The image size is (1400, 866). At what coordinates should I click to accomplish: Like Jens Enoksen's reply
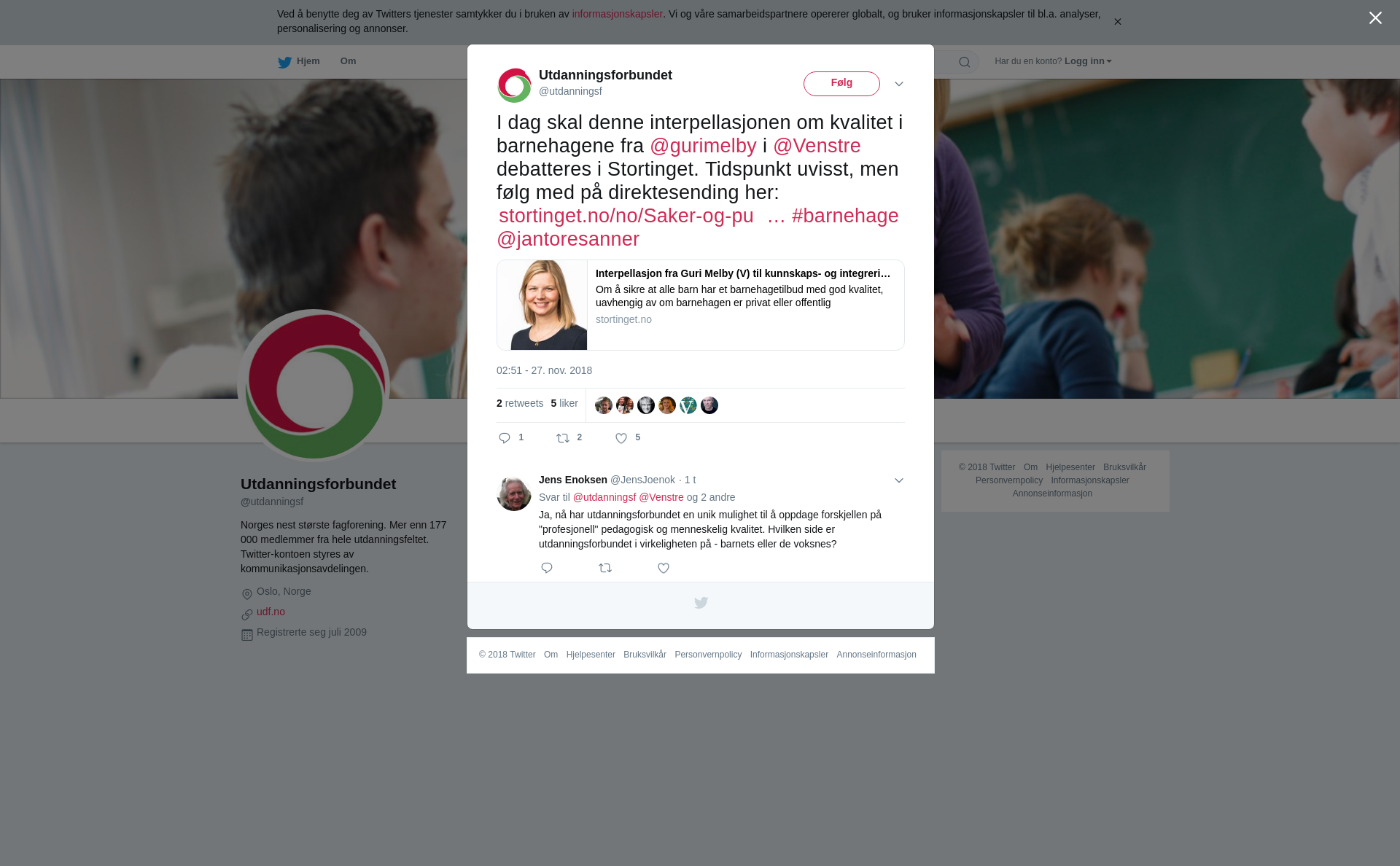coord(664,568)
